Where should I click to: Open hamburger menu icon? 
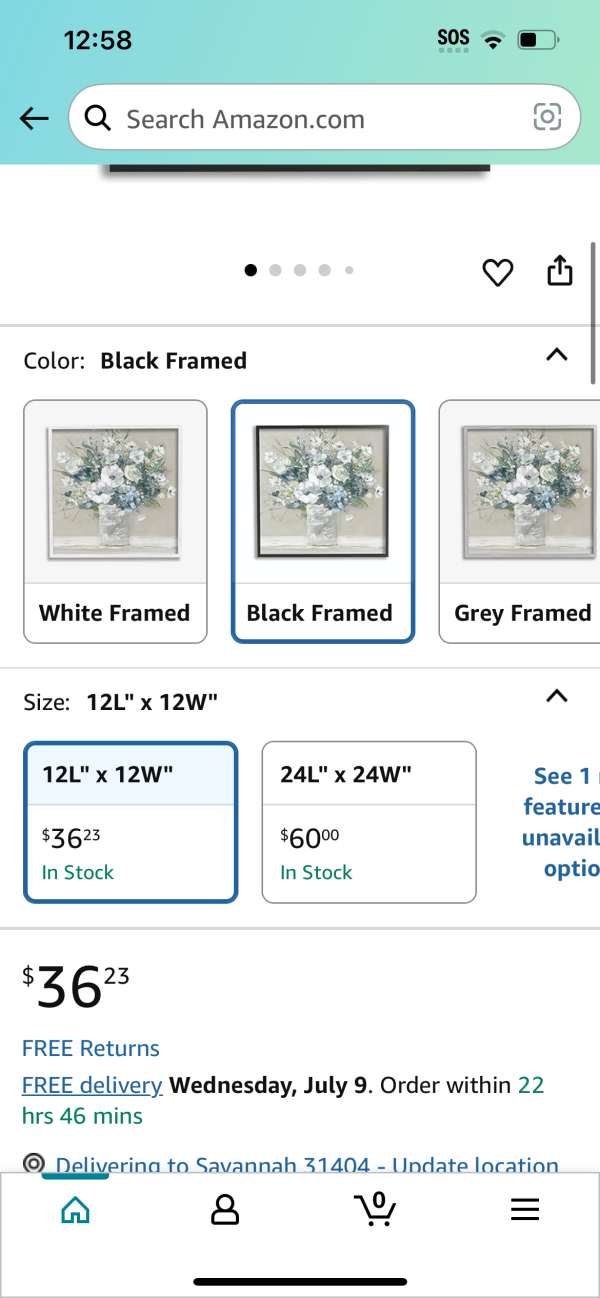(x=525, y=1210)
